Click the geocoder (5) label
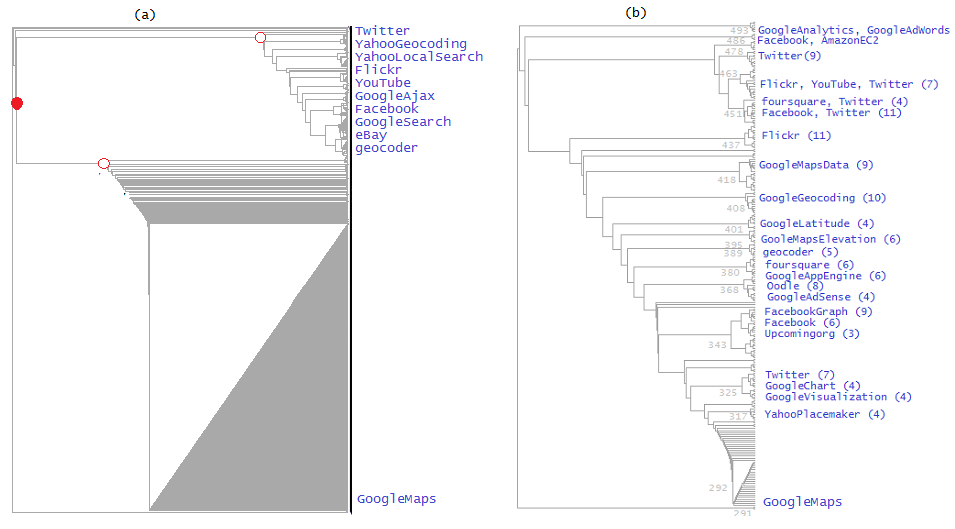Viewport: 955px width, 529px height. (800, 252)
